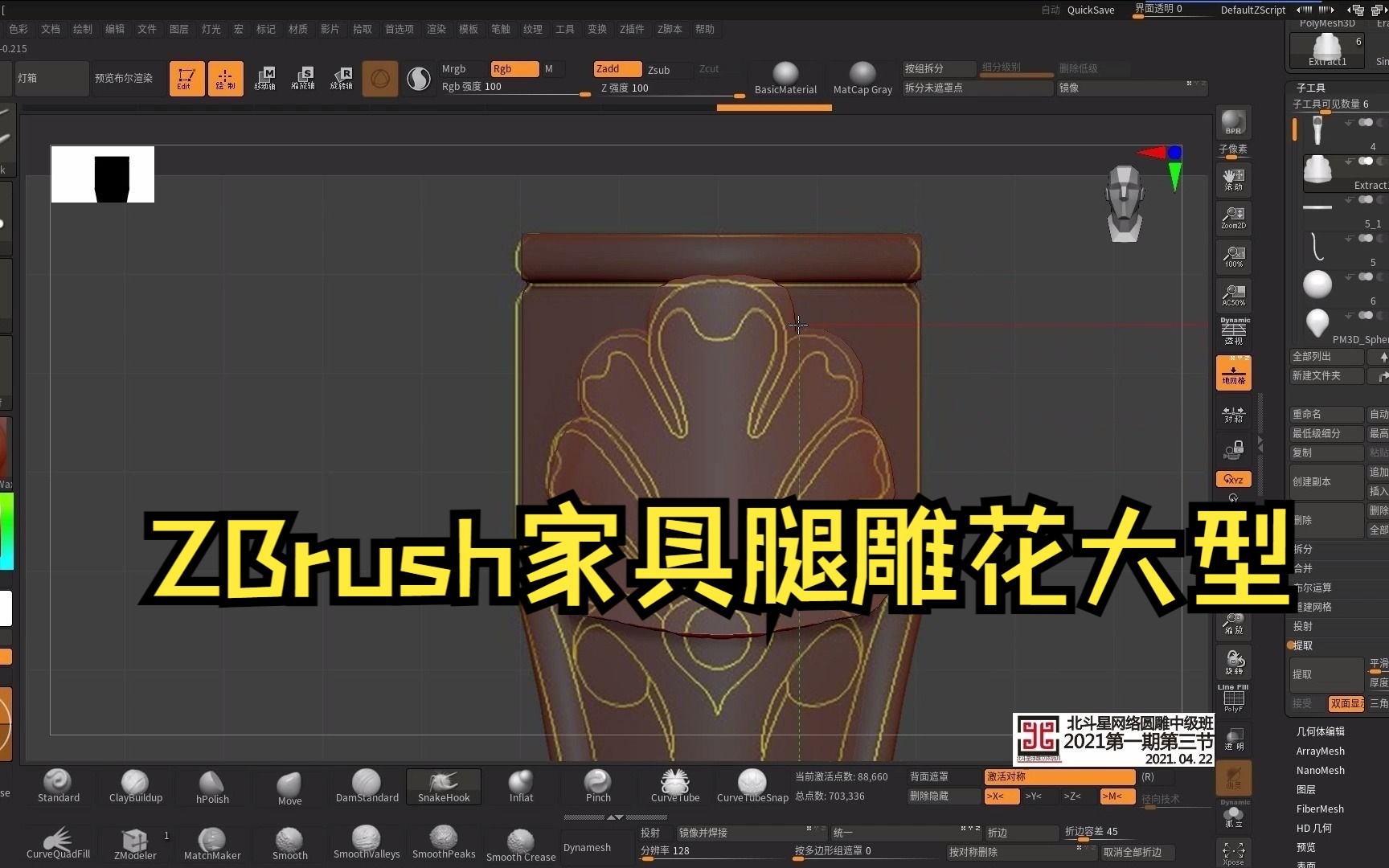Click the 全部列出 button
Image resolution: width=1389 pixels, height=868 pixels.
(1326, 356)
